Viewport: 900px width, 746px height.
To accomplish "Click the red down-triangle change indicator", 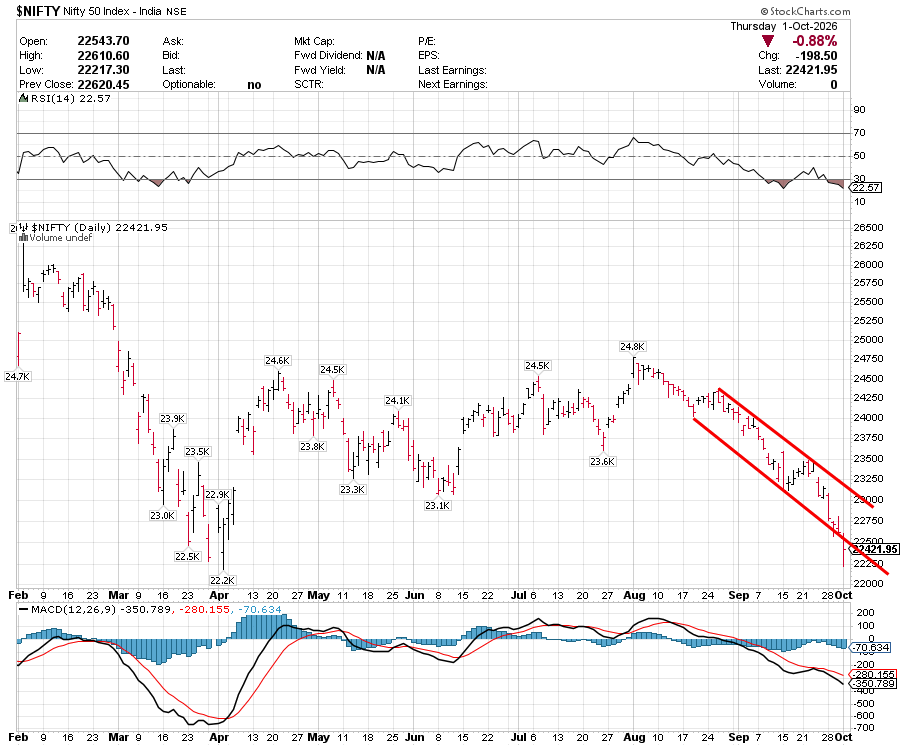I will tap(767, 41).
